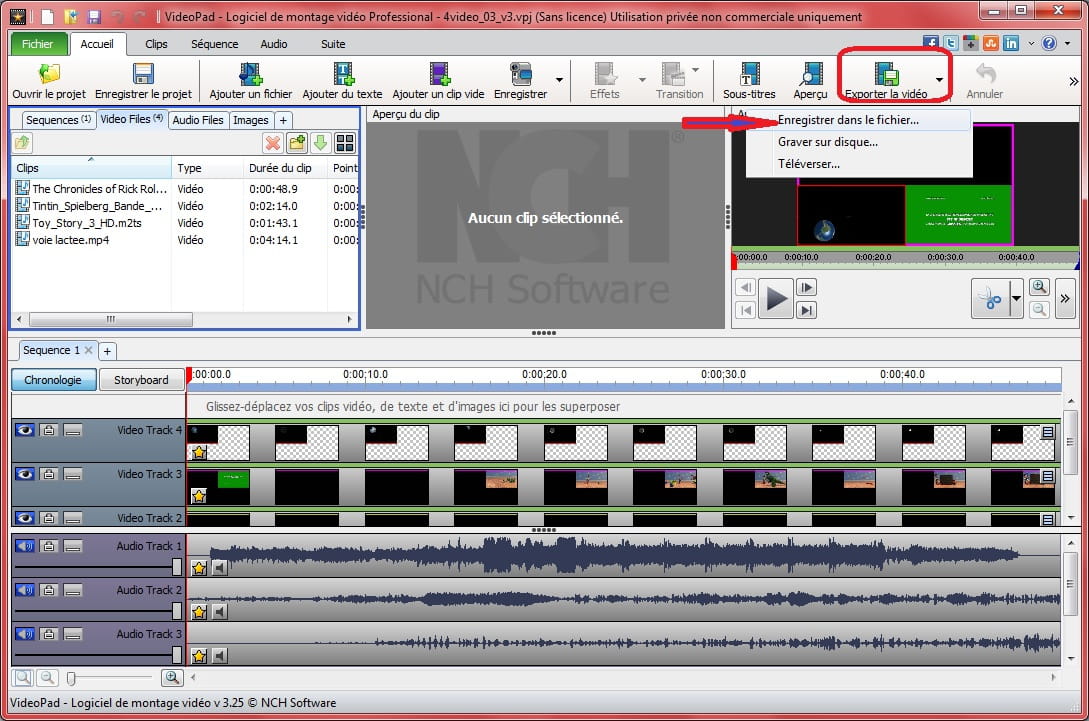
Task: Switch to the Clips ribbon tab
Action: (x=156, y=44)
